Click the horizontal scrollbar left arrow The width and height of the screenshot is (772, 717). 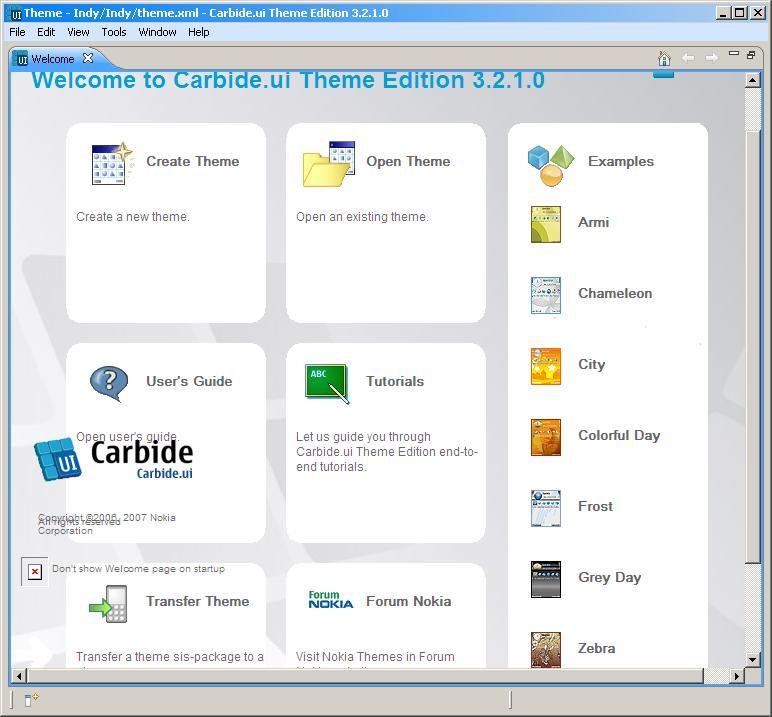[19, 676]
